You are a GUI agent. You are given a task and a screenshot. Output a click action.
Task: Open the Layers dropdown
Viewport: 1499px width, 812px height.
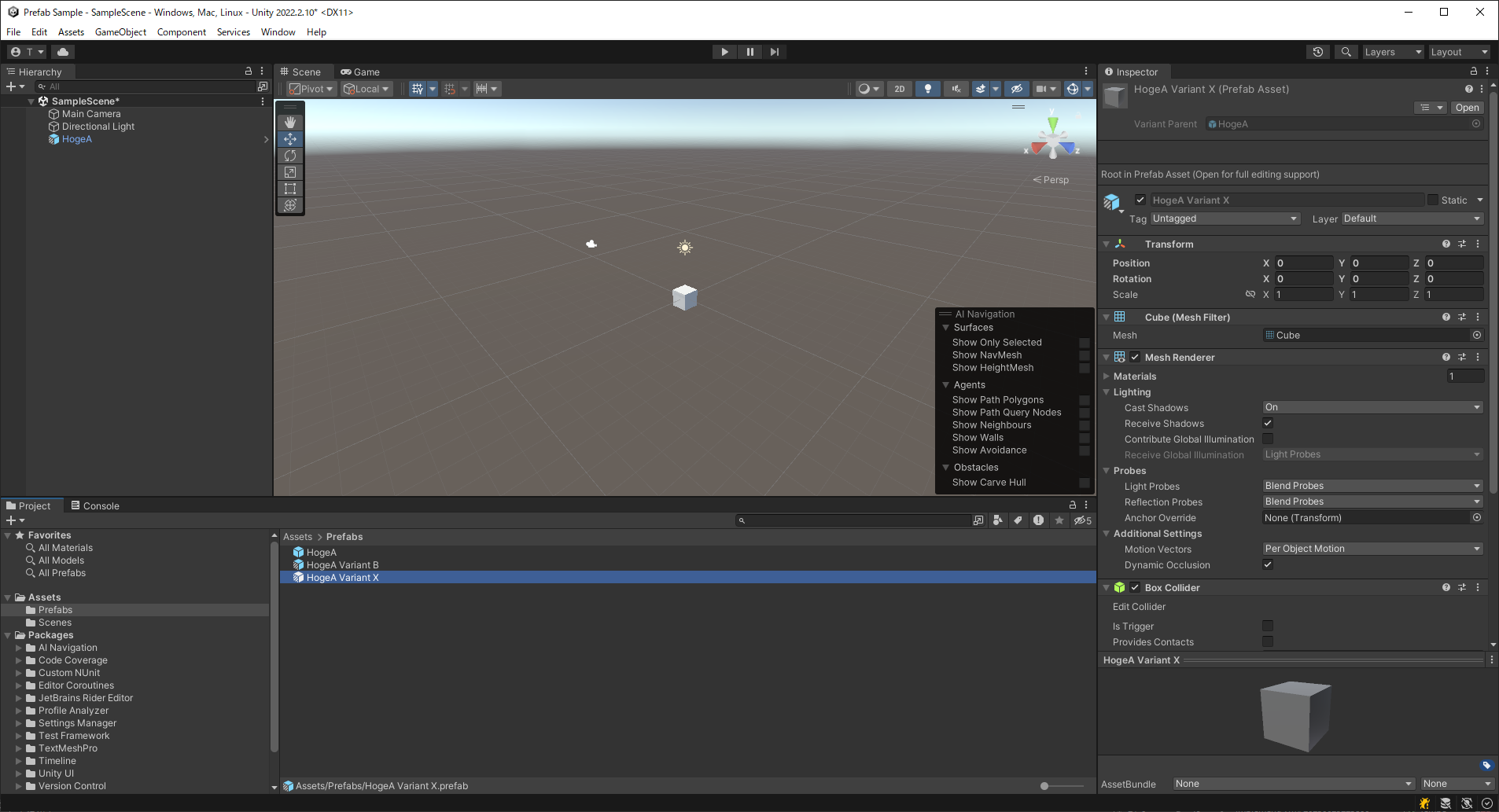1393,52
